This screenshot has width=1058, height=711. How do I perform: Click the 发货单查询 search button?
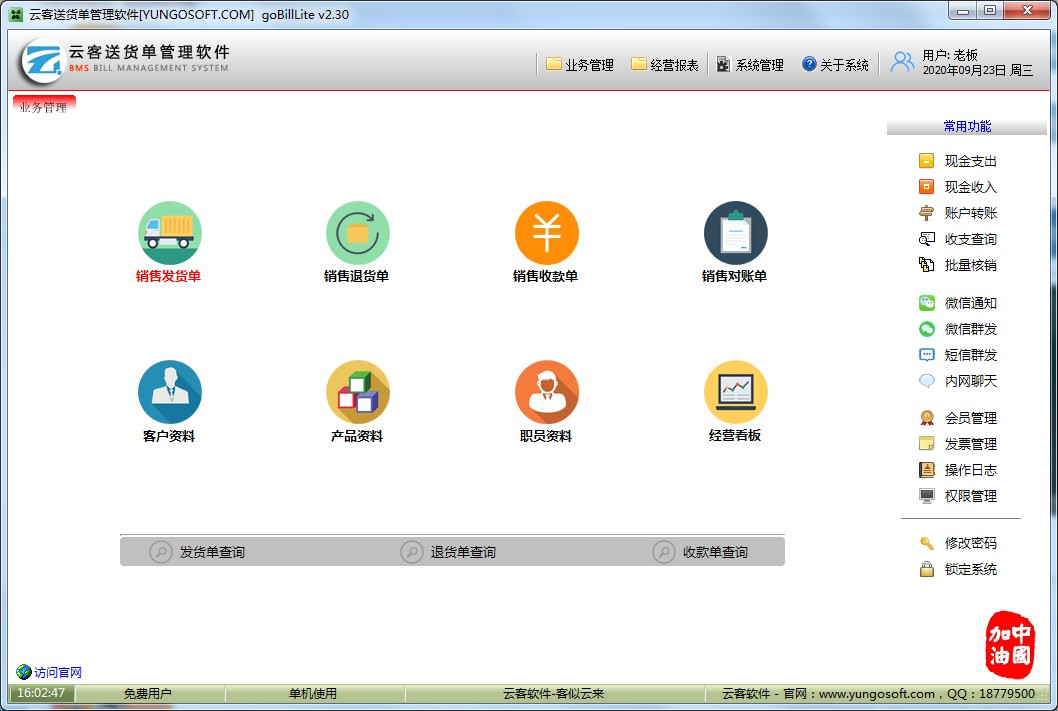[198, 552]
